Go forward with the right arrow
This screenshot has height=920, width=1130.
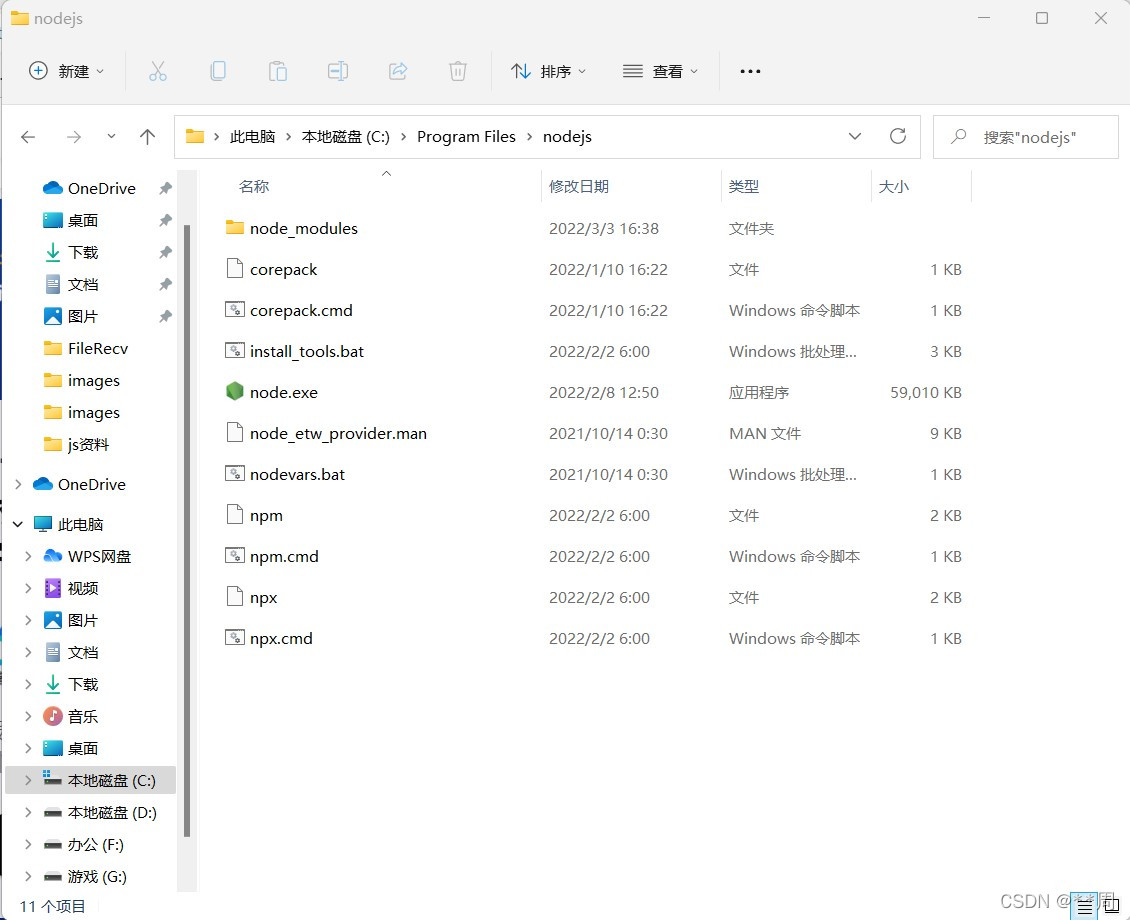74,137
